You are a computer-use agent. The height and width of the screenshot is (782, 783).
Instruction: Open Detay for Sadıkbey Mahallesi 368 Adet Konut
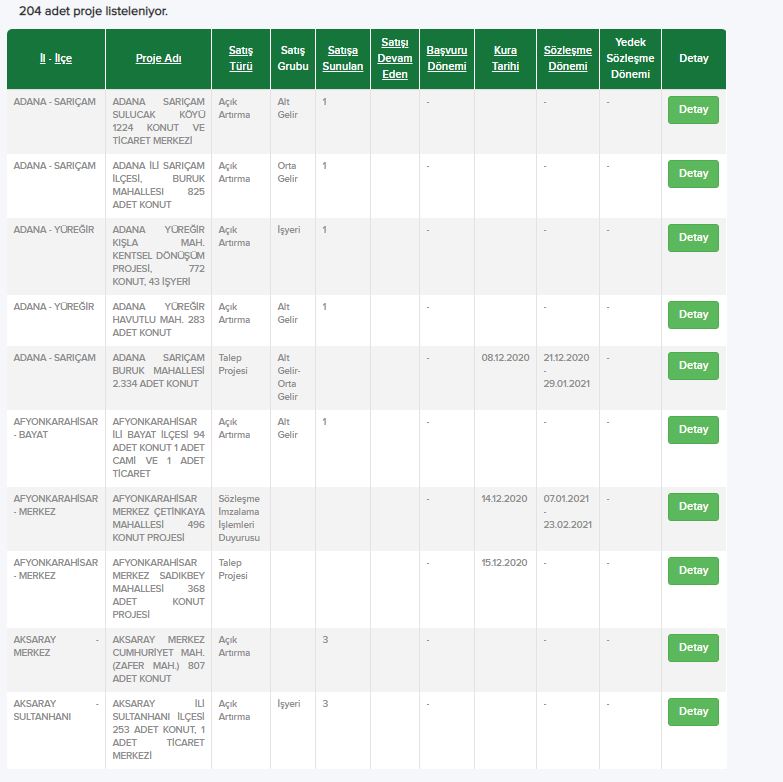693,570
